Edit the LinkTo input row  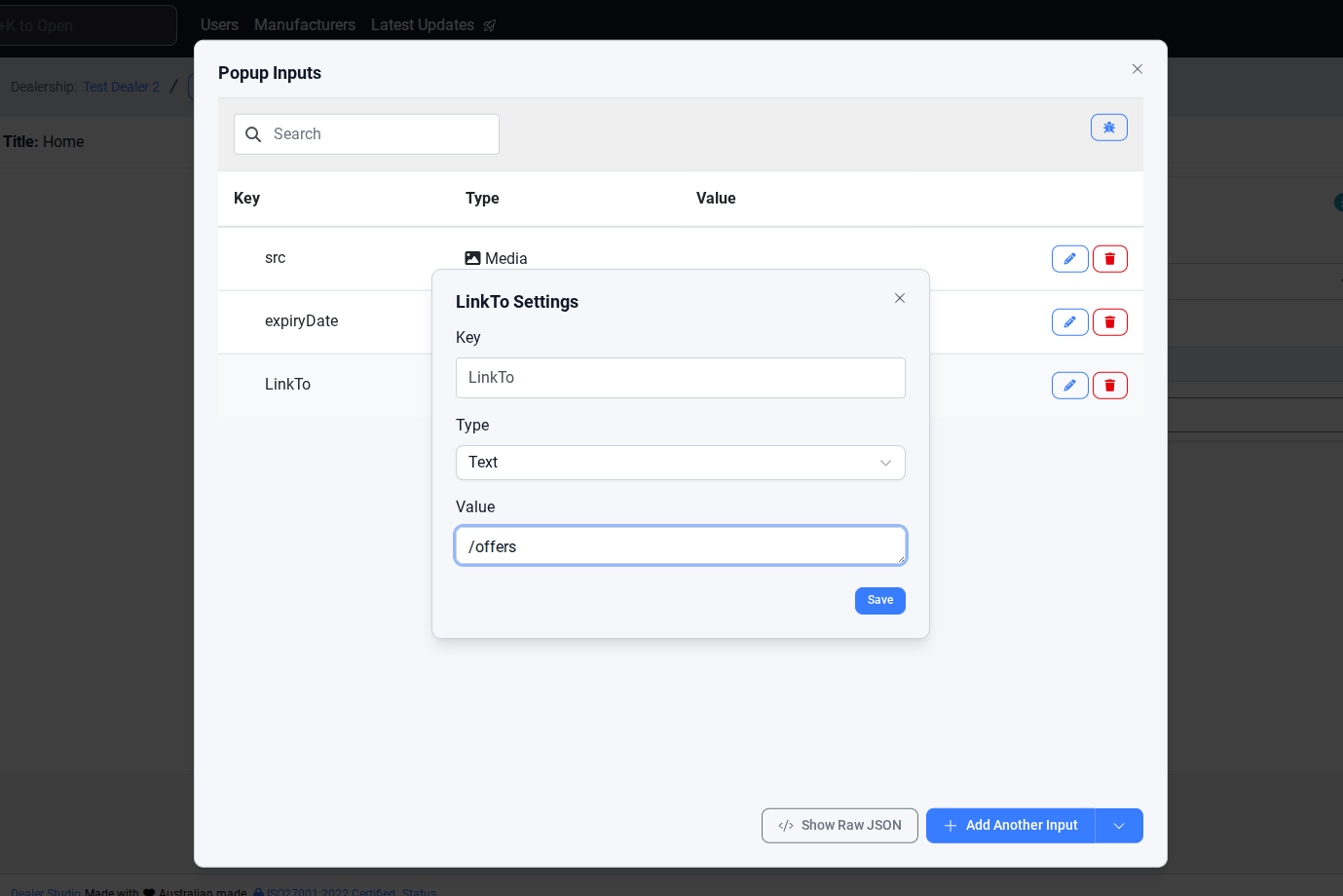tap(1069, 386)
